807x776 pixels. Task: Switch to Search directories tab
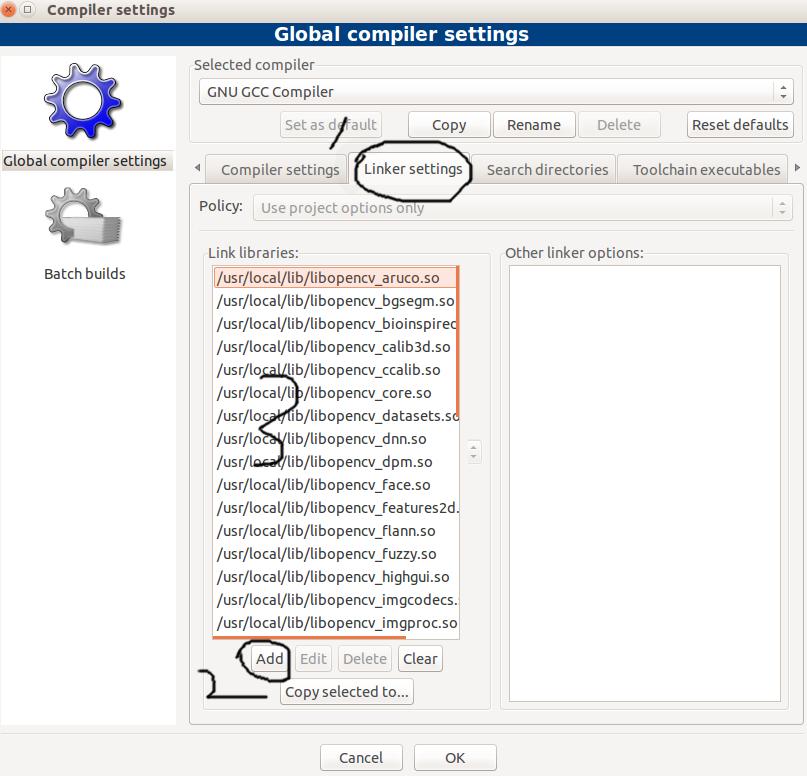coord(547,170)
